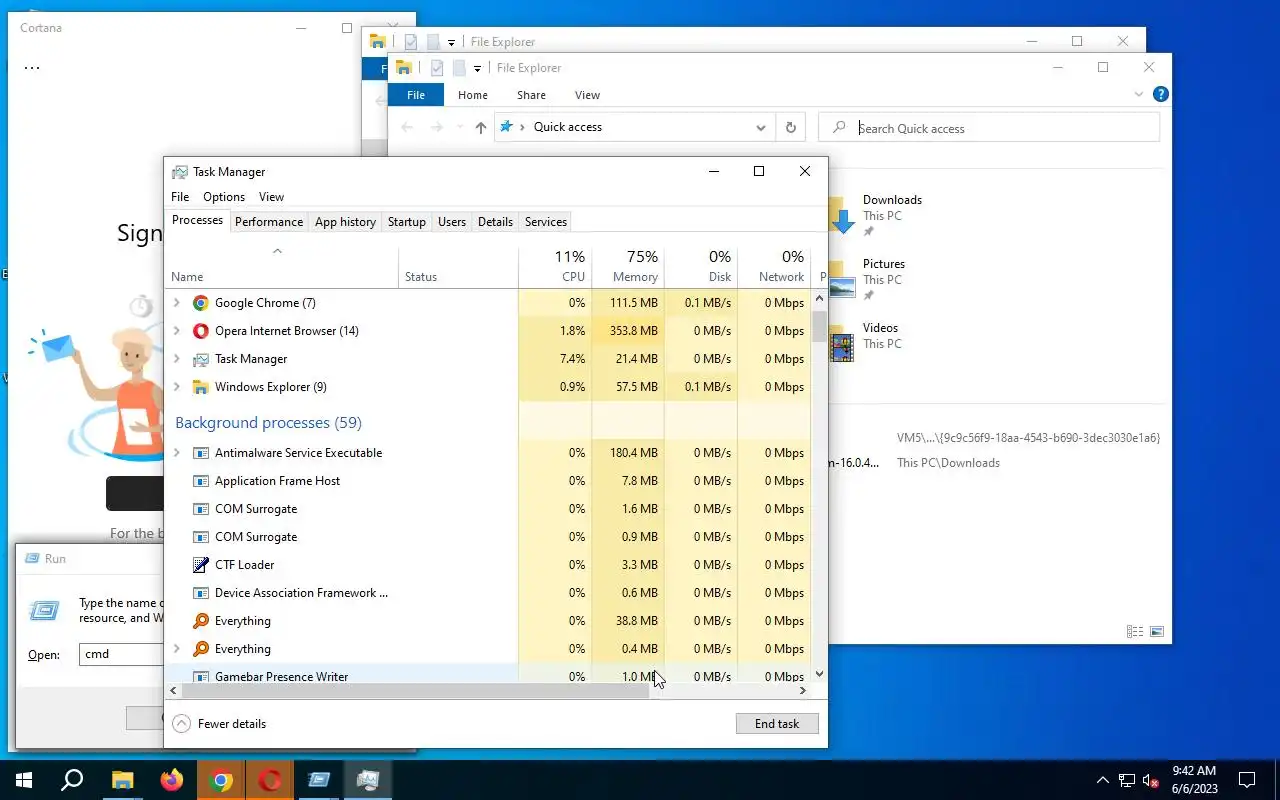This screenshot has width=1280, height=800.
Task: Sort processes by the CPU column
Action: [555, 266]
